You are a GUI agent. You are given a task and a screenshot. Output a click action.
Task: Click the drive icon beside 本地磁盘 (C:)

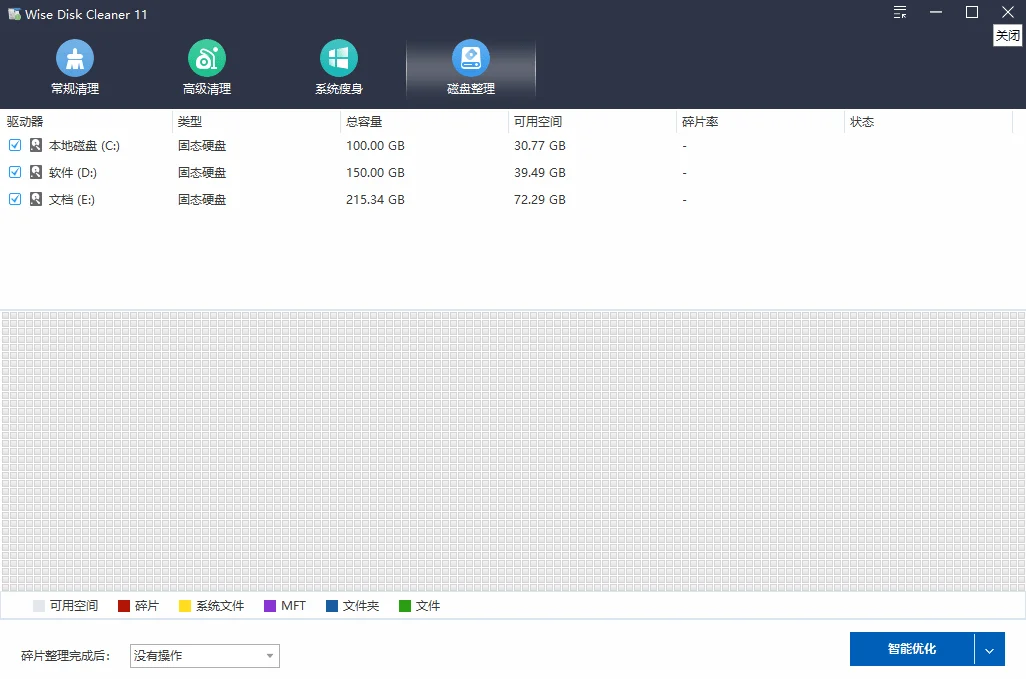point(36,145)
